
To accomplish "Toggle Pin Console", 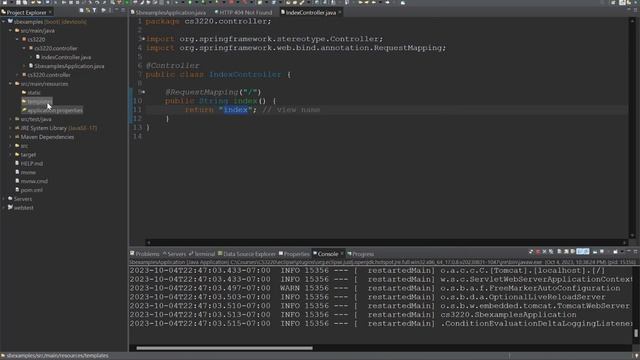I will (x=595, y=251).
